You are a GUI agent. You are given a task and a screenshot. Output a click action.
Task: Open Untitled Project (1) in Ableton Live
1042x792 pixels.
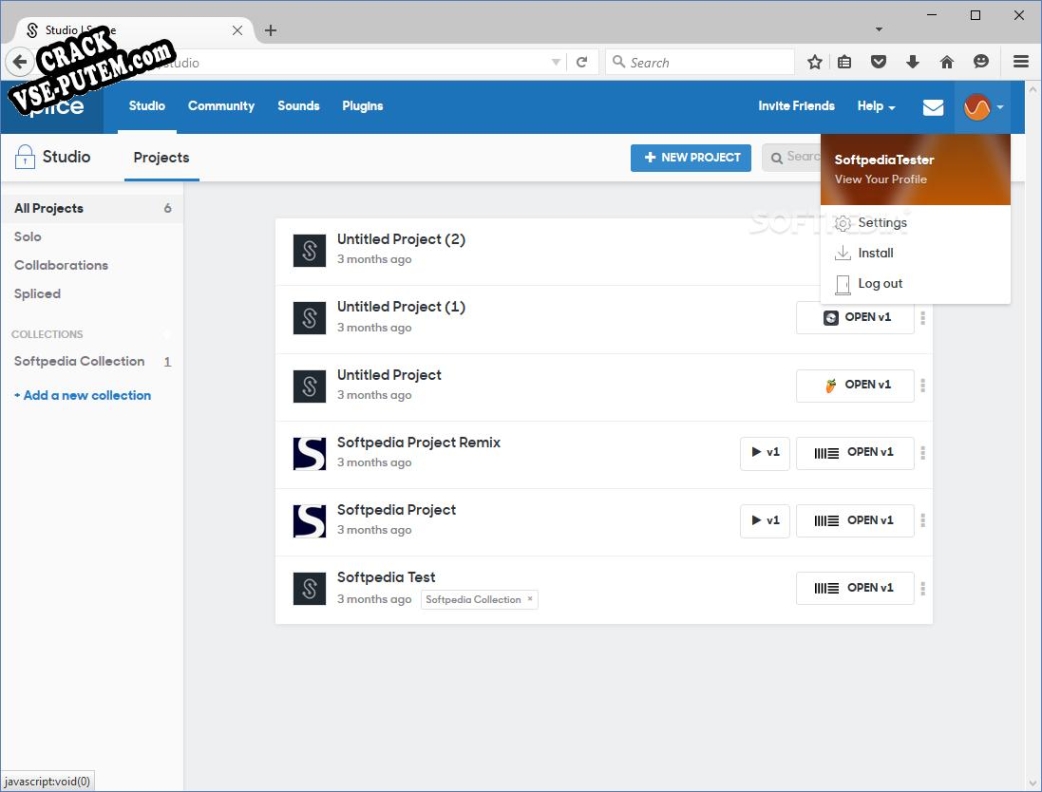point(855,317)
